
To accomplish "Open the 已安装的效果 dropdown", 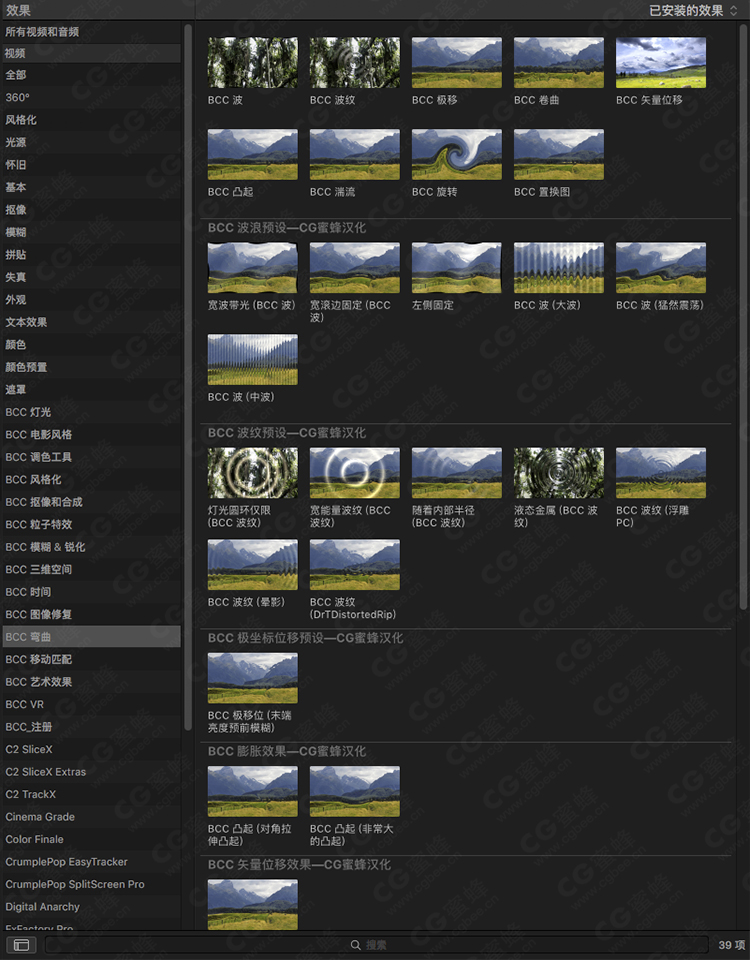I will (693, 10).
